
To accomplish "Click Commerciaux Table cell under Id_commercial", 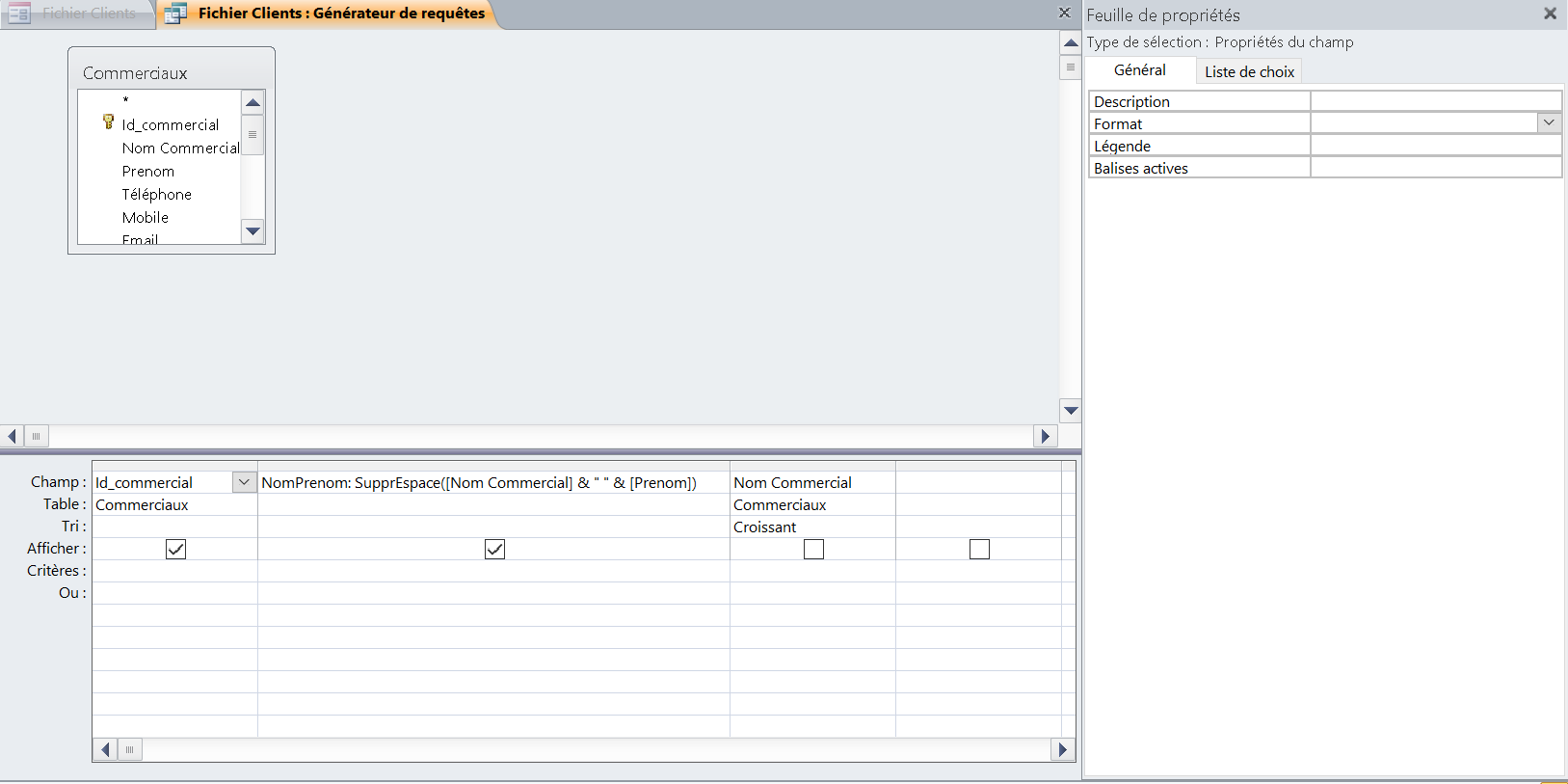I will [174, 504].
